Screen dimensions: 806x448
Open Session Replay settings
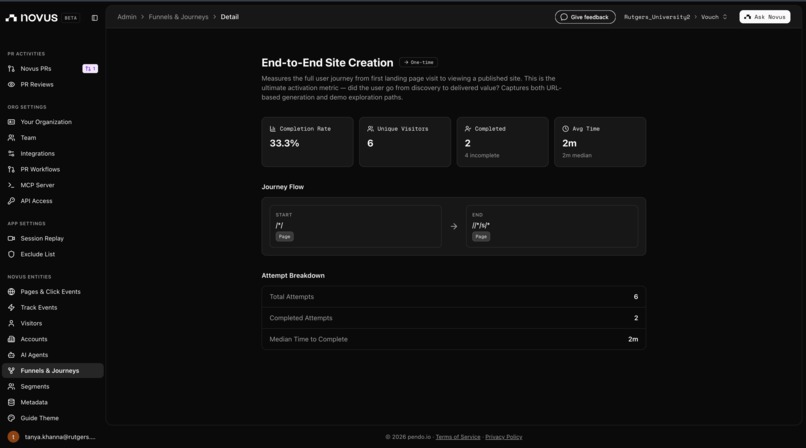click(x=42, y=238)
